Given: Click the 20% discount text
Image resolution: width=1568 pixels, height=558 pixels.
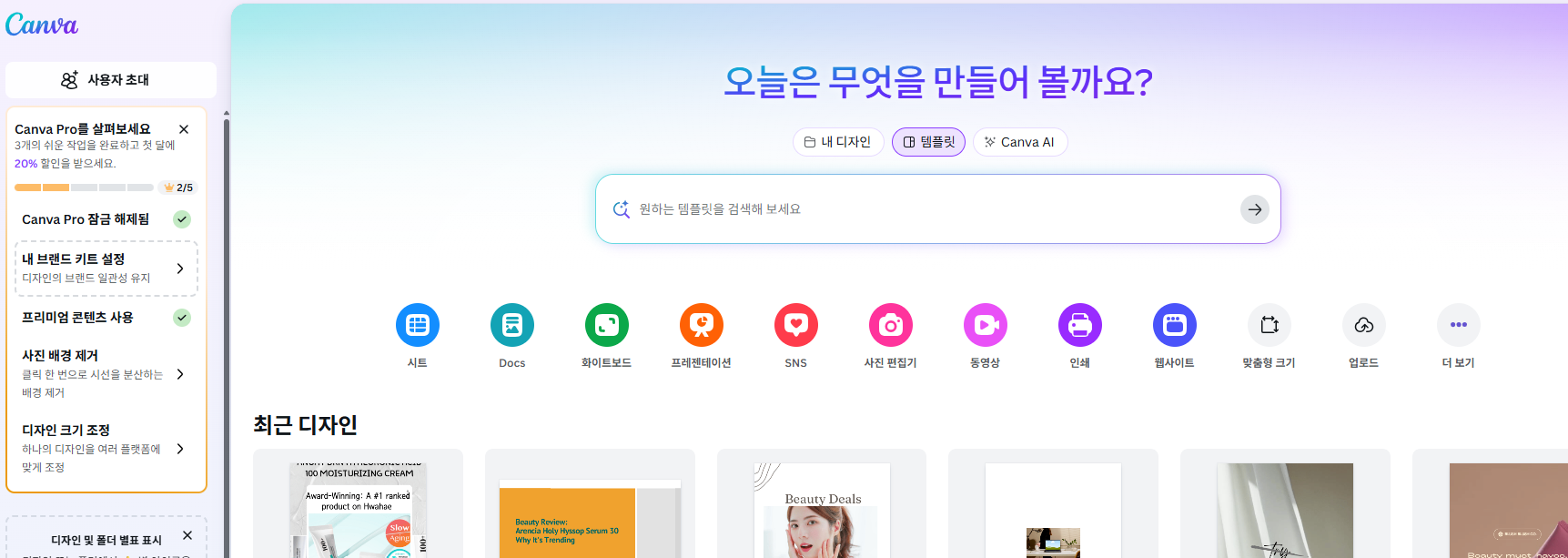Looking at the screenshot, I should (x=25, y=164).
